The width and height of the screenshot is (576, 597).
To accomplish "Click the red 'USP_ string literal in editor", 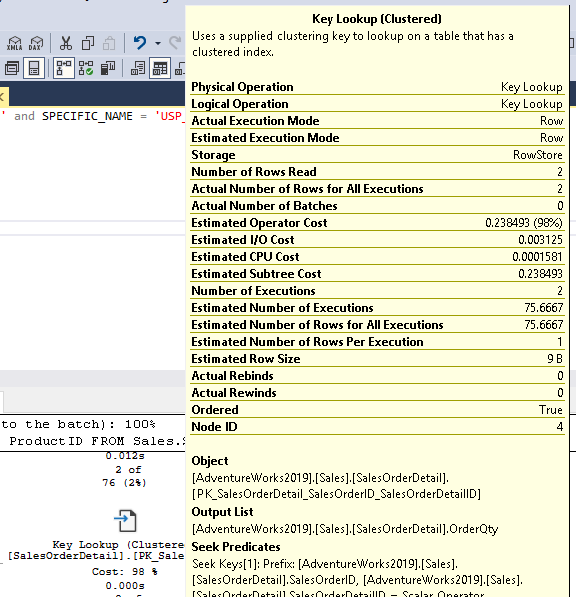I will click(170, 116).
